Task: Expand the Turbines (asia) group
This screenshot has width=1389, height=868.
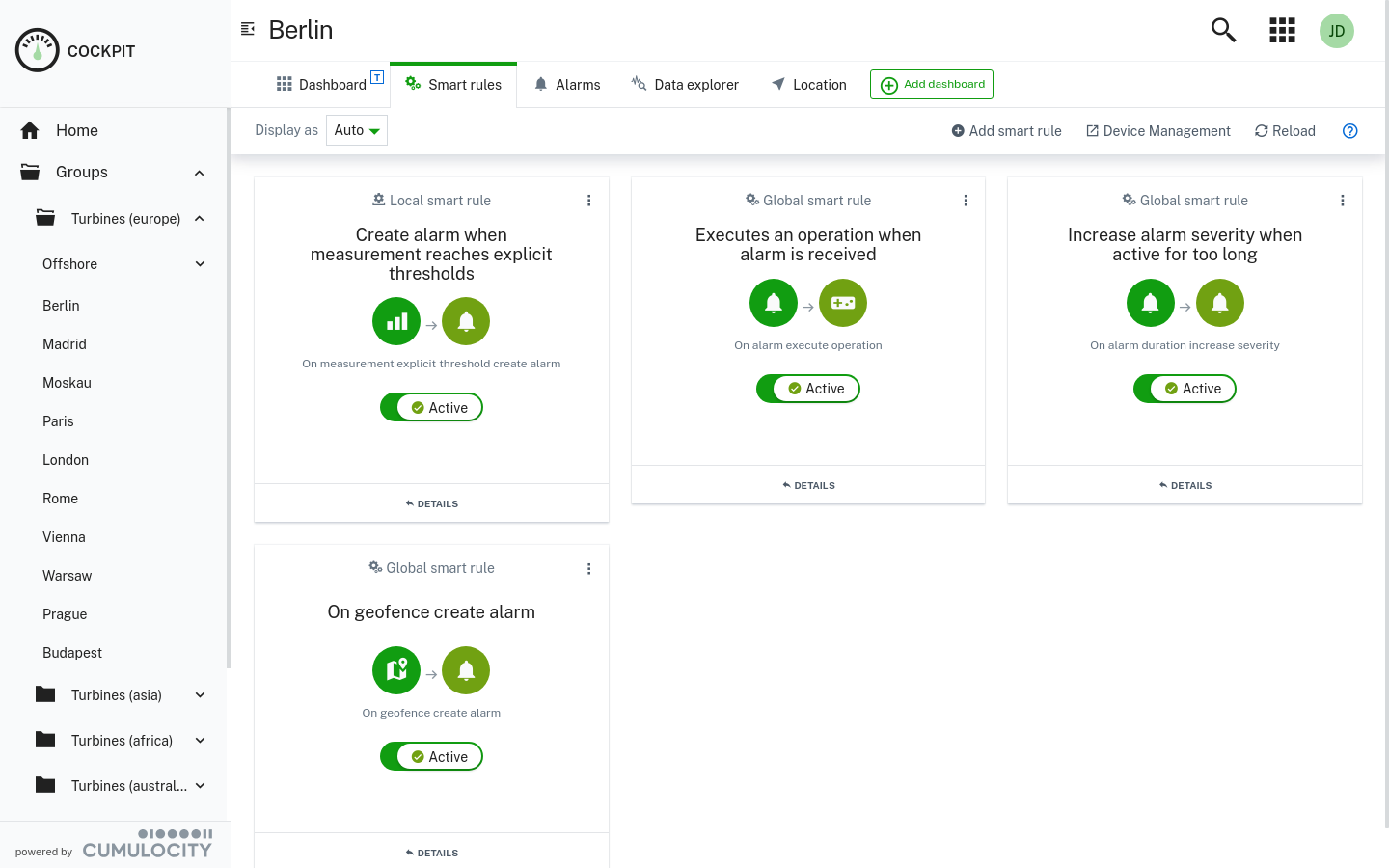Action: 199,694
